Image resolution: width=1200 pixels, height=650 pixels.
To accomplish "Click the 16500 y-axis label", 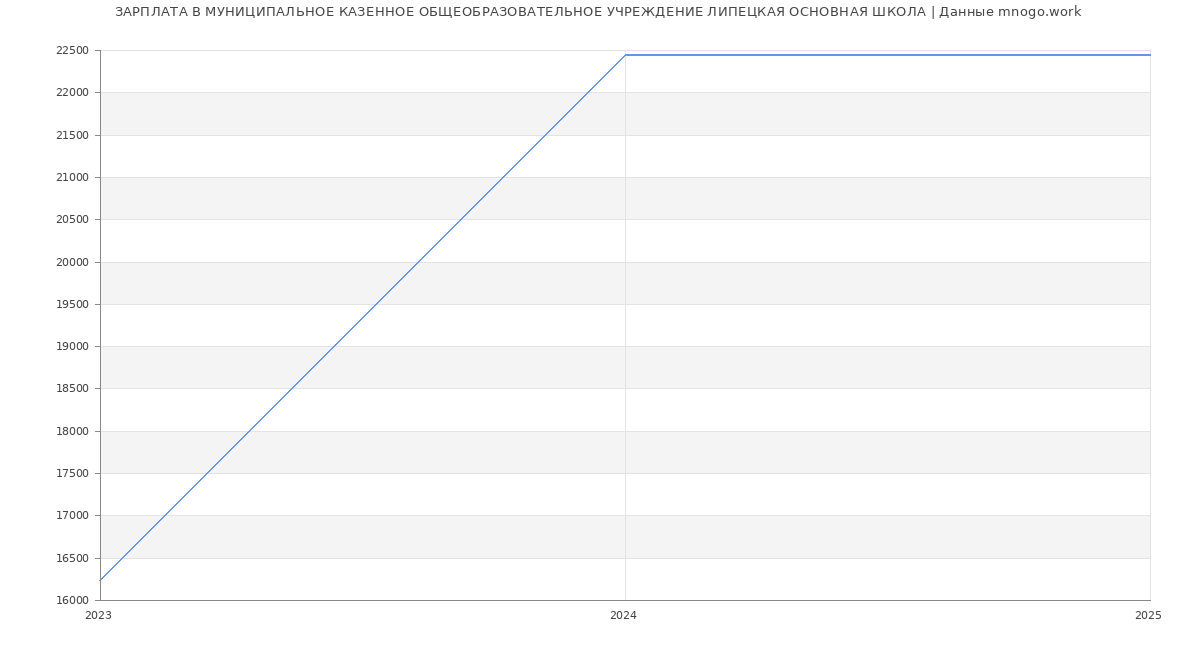I will coord(72,558).
